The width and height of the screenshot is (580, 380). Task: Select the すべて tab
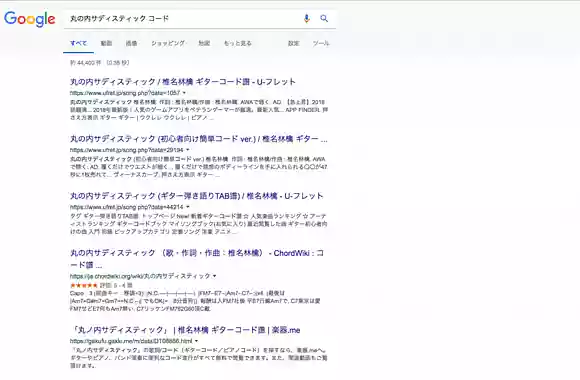coord(78,43)
